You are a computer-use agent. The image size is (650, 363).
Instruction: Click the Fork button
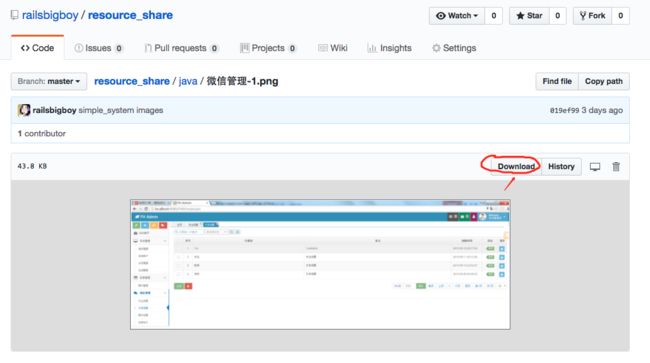click(592, 16)
